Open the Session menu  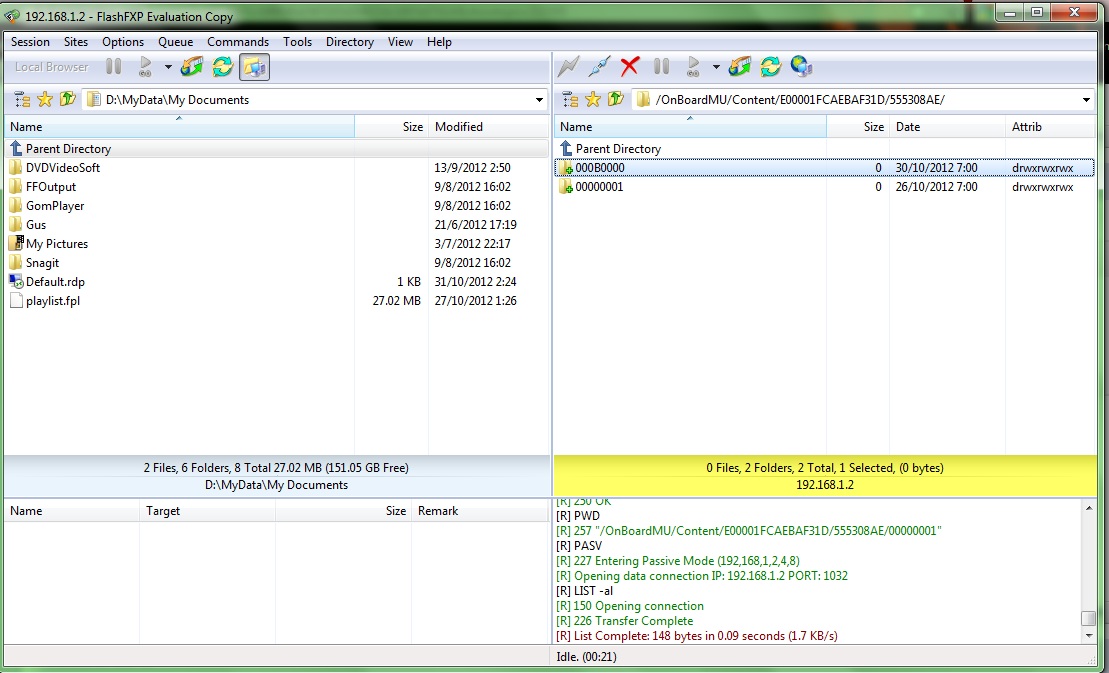click(30, 42)
